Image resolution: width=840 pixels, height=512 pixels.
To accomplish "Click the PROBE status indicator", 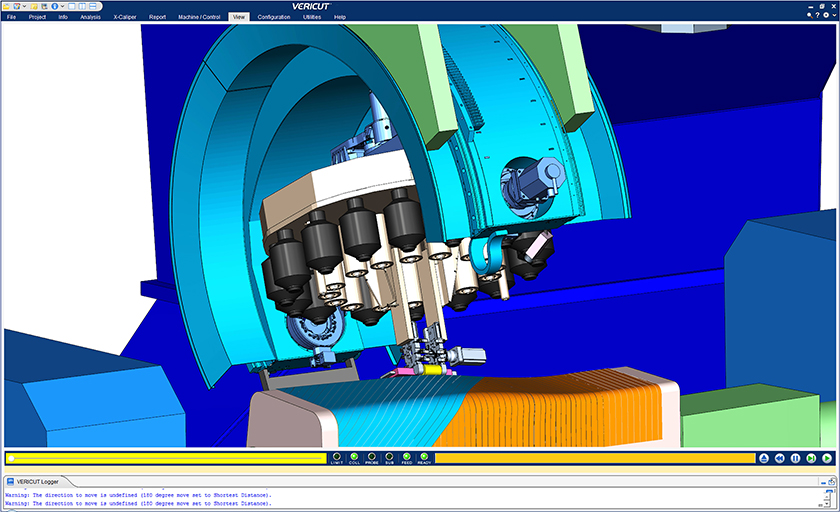I will coord(371,457).
